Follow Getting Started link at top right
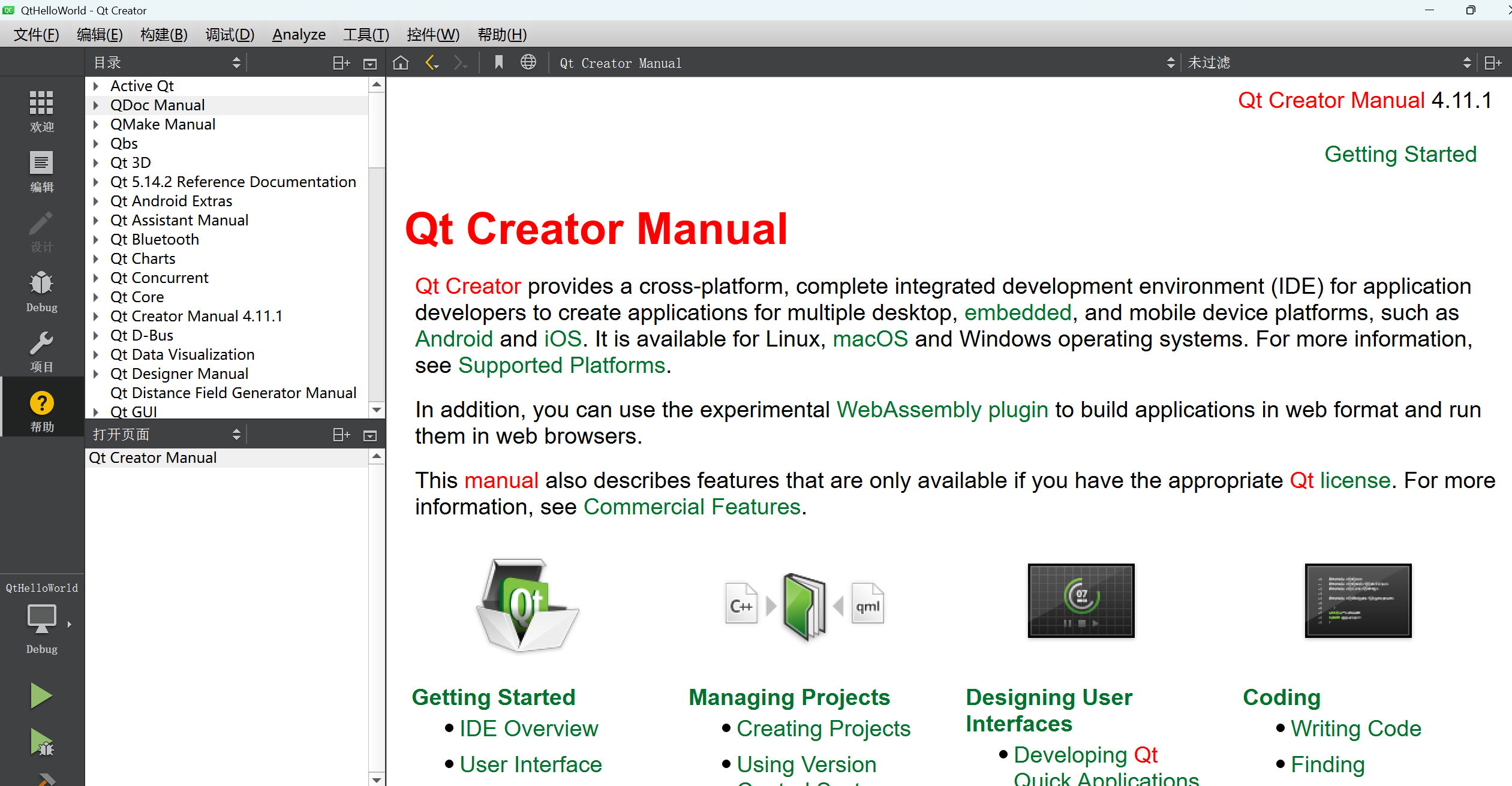 point(1400,155)
